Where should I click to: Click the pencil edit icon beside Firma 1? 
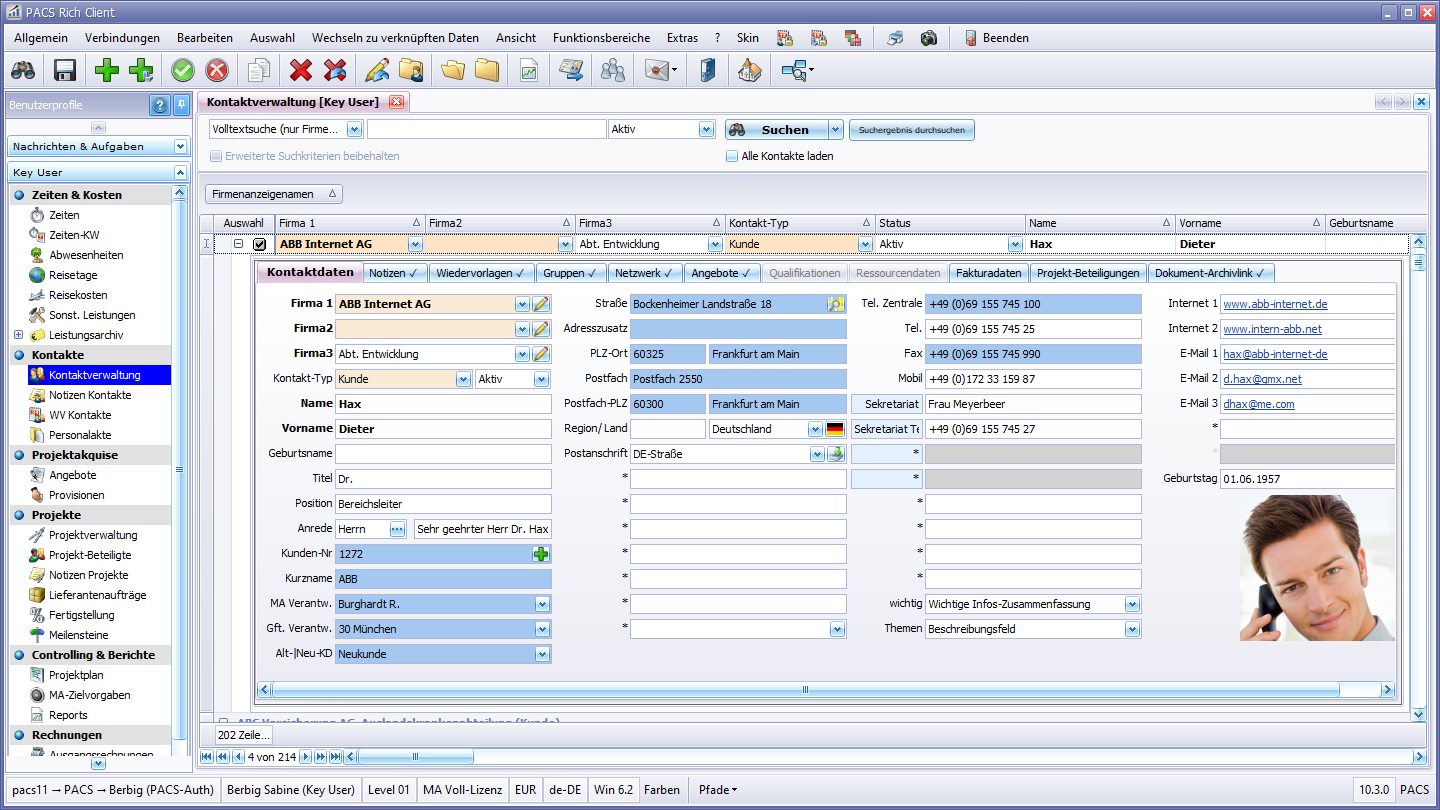[x=541, y=304]
